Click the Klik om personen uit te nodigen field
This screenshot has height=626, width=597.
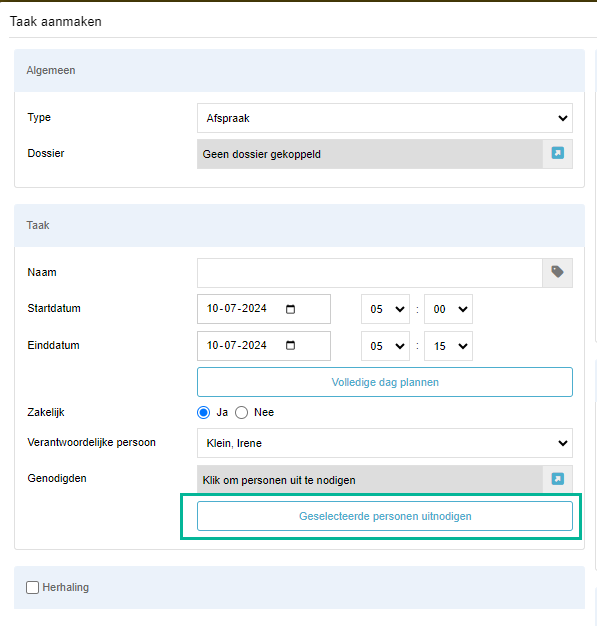pyautogui.click(x=370, y=479)
